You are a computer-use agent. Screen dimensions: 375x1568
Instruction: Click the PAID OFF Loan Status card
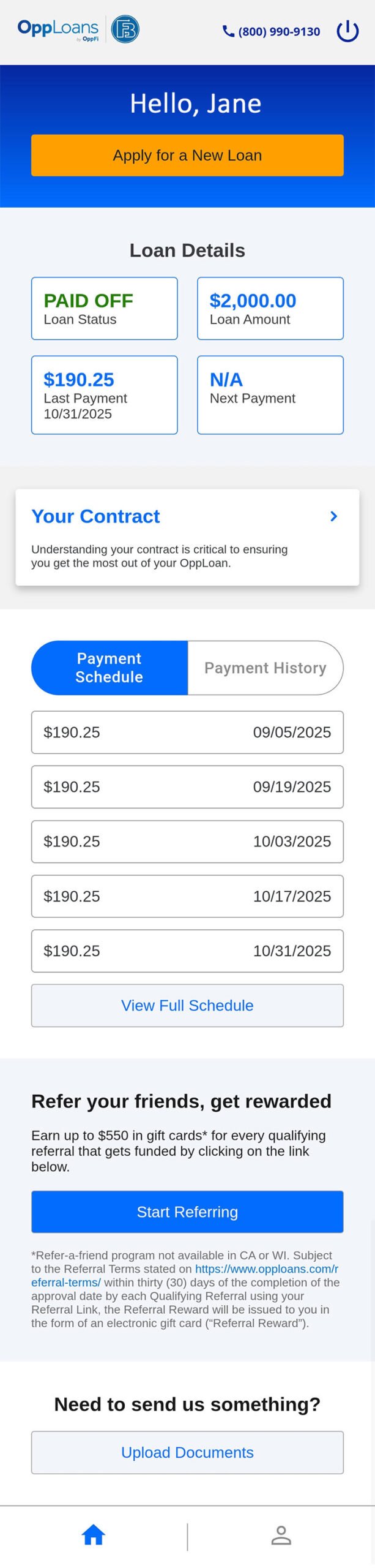tap(105, 309)
